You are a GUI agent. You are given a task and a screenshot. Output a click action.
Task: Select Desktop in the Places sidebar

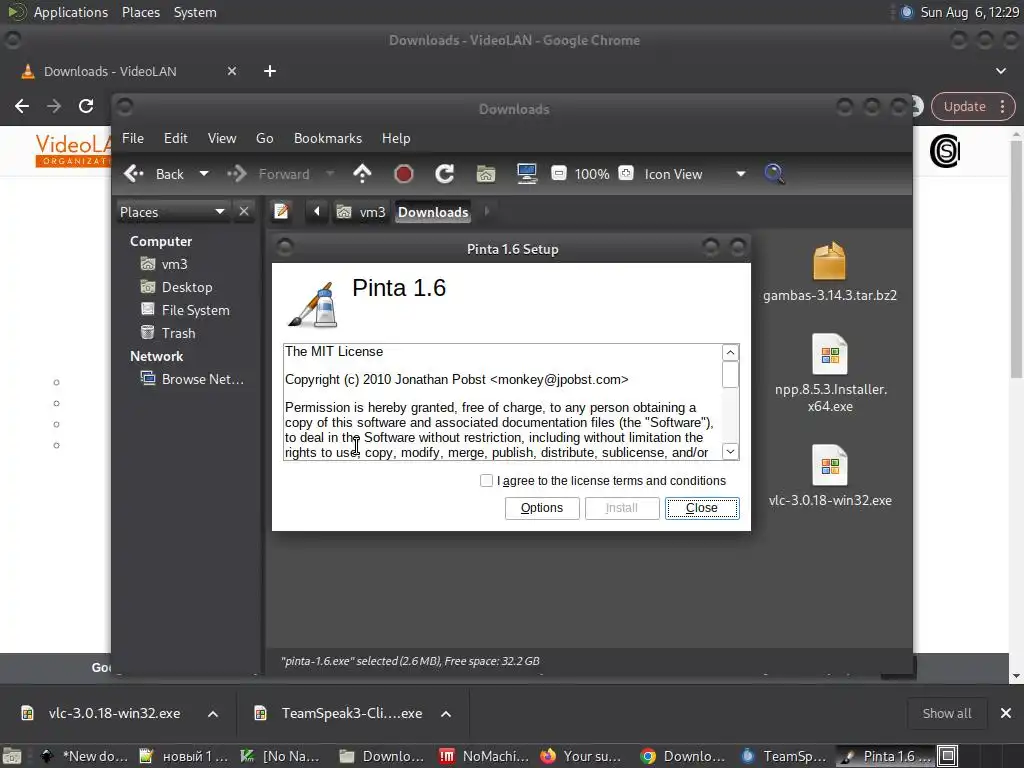(x=176, y=287)
